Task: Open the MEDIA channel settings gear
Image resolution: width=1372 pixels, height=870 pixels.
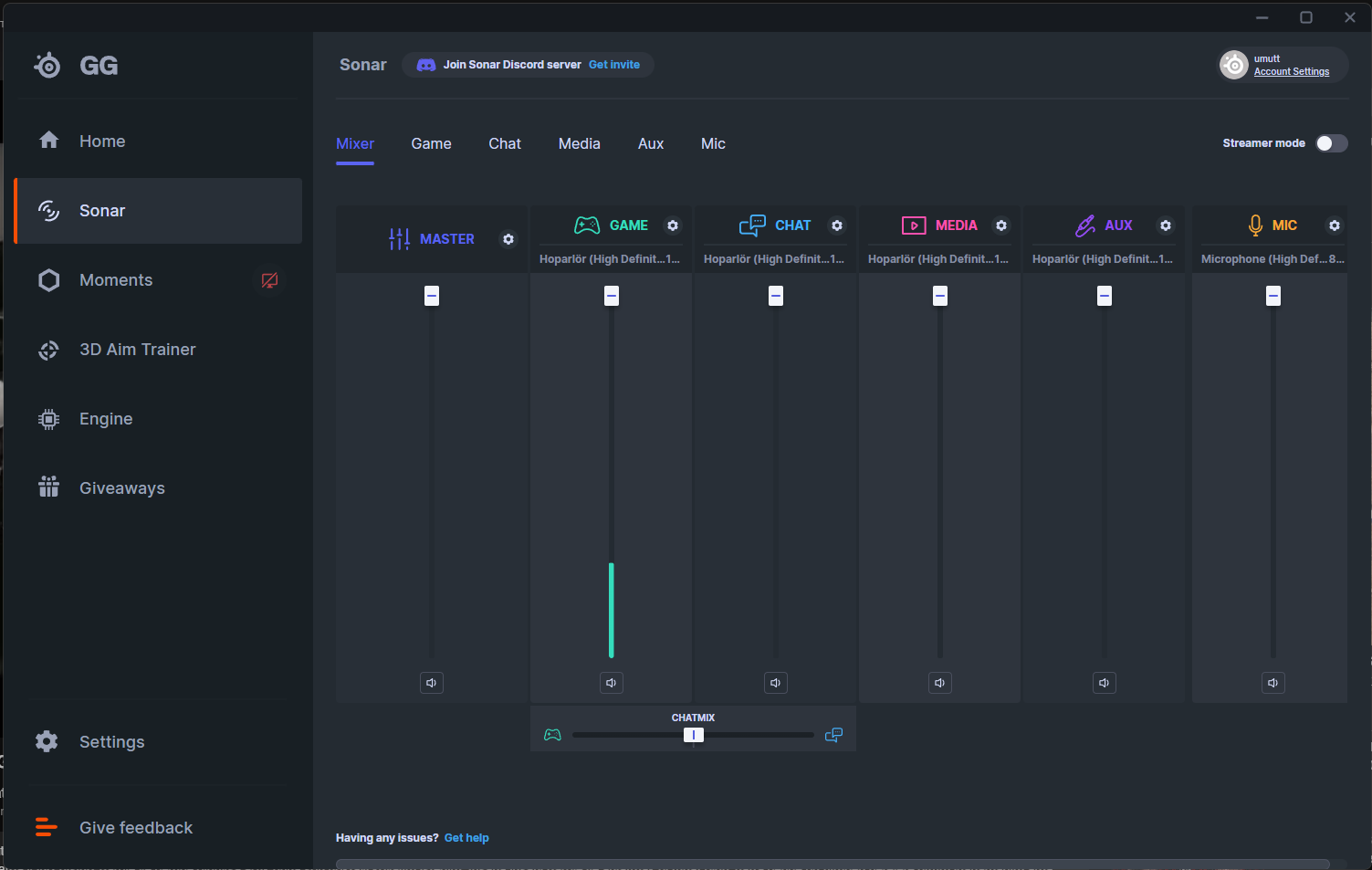Action: (1001, 225)
